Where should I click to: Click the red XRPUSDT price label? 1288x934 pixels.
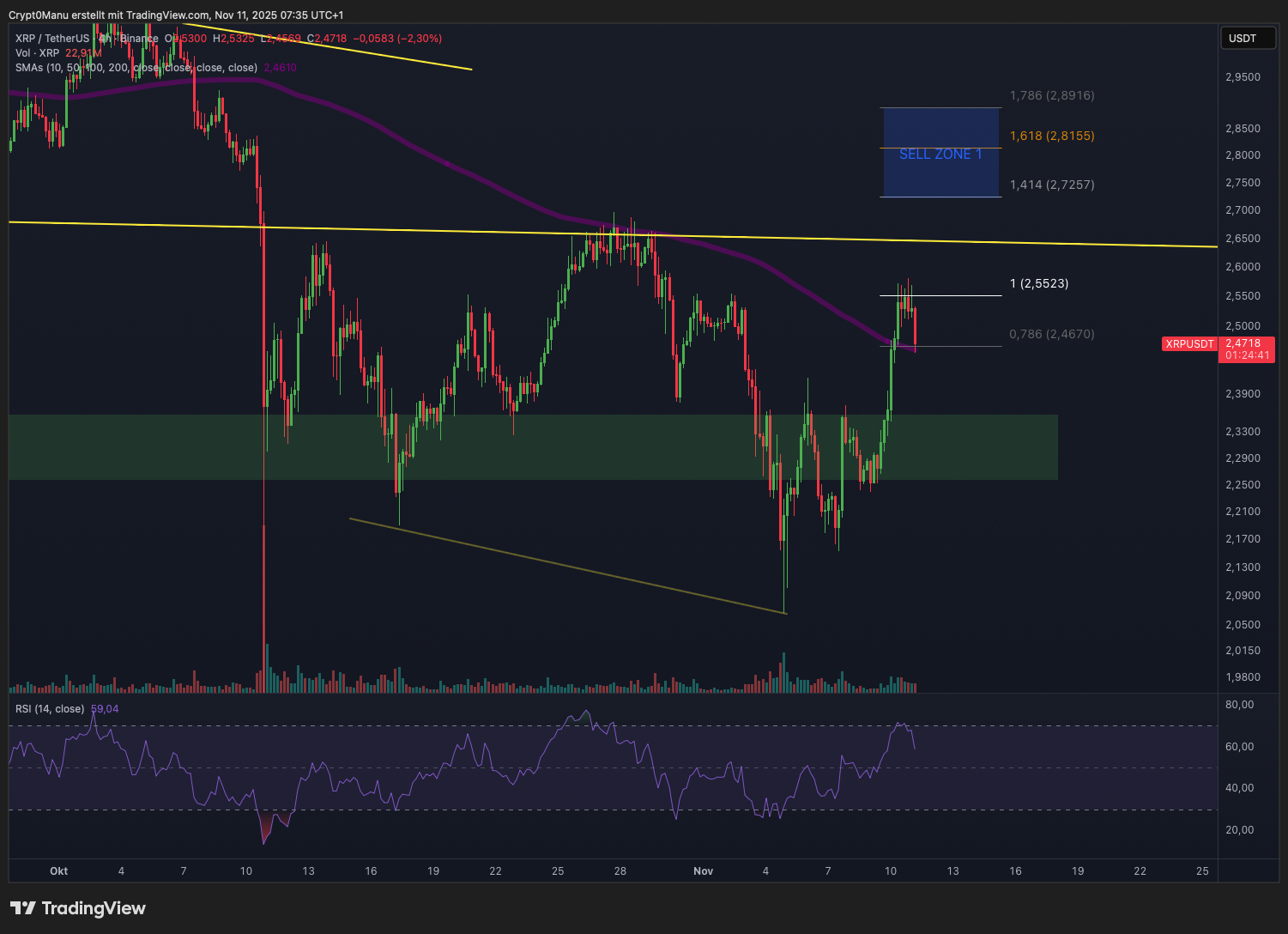[x=1188, y=344]
